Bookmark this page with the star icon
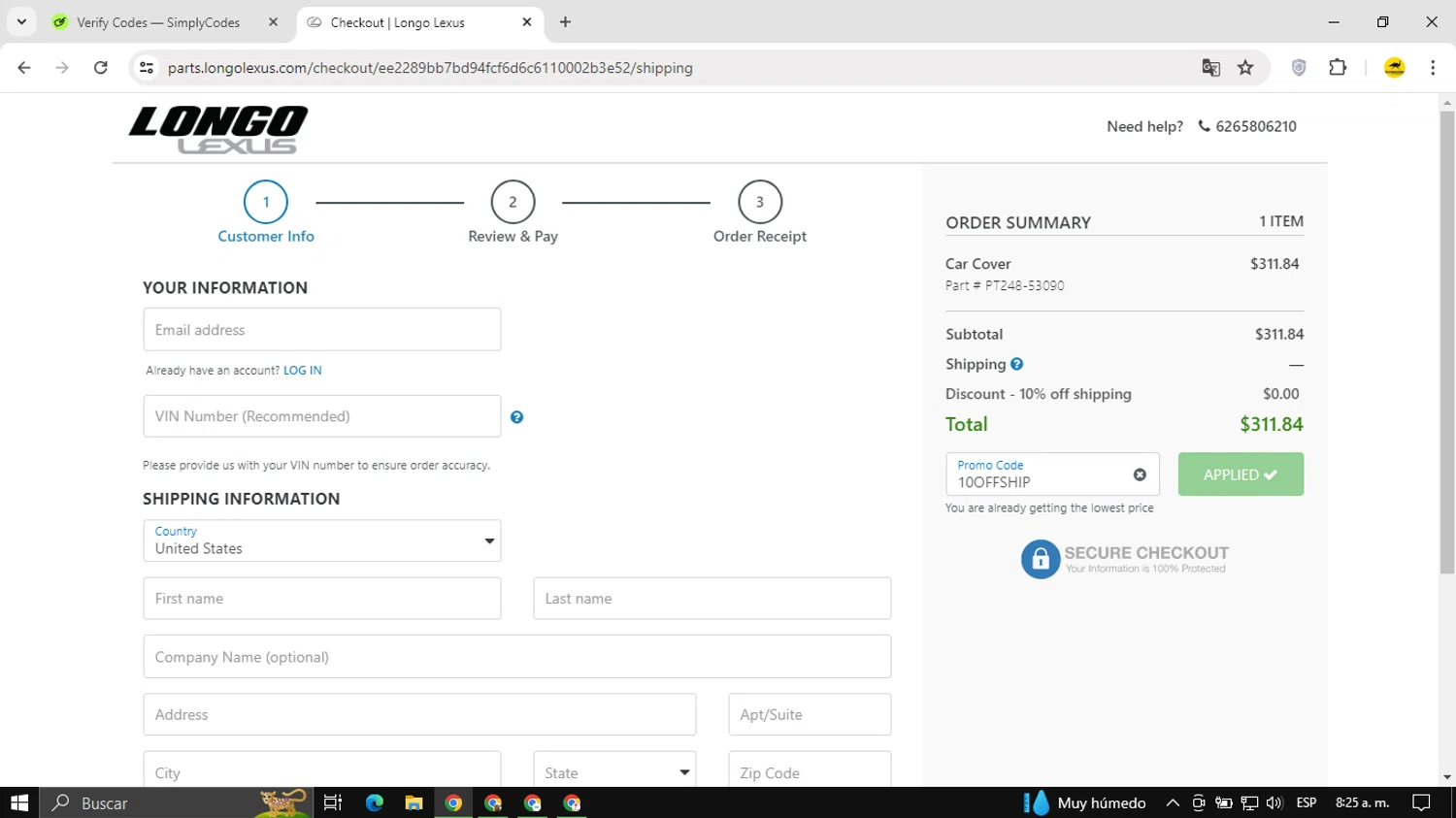 click(1245, 68)
